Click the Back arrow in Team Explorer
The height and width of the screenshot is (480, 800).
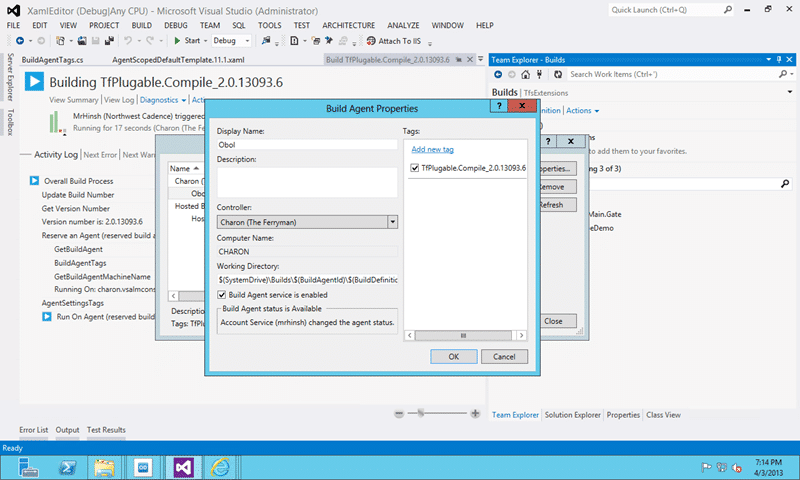(498, 74)
